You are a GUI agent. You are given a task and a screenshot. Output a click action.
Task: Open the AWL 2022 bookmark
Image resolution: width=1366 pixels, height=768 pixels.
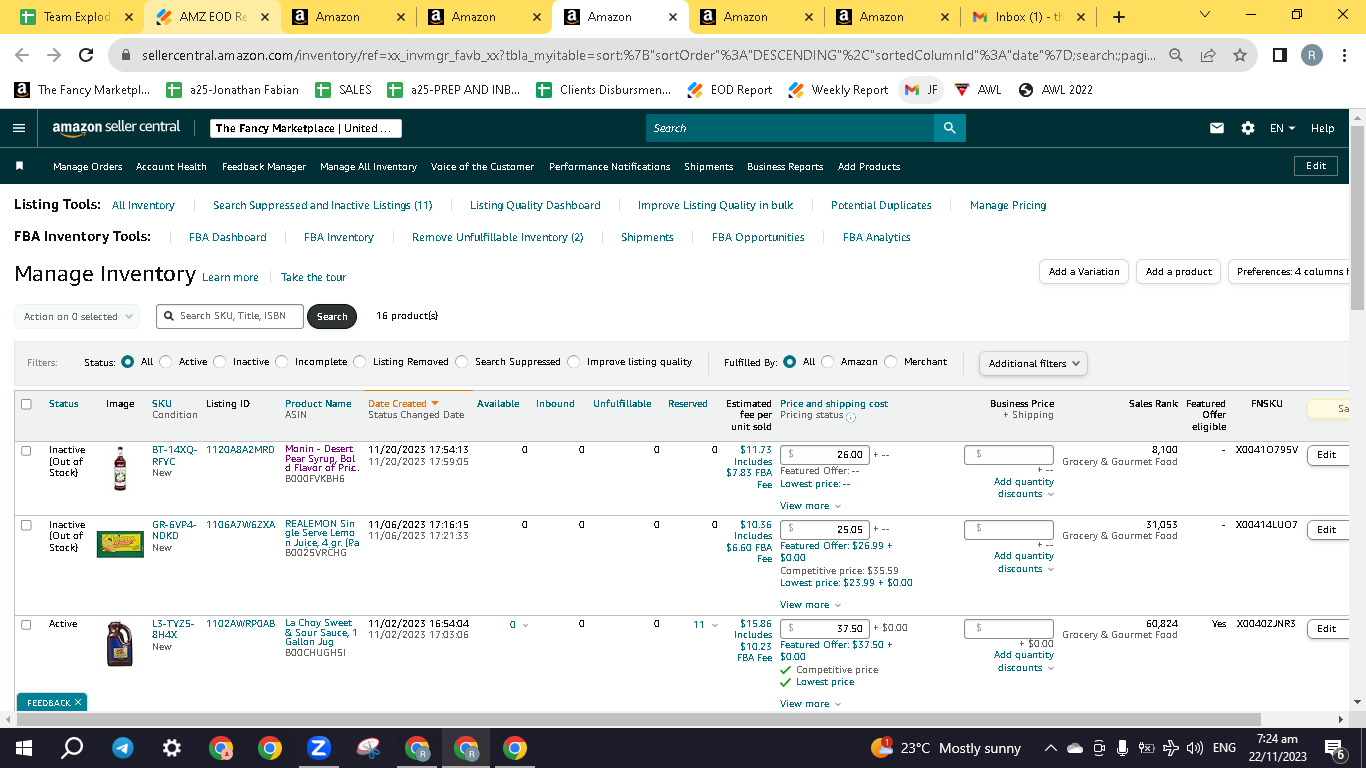(x=1057, y=90)
